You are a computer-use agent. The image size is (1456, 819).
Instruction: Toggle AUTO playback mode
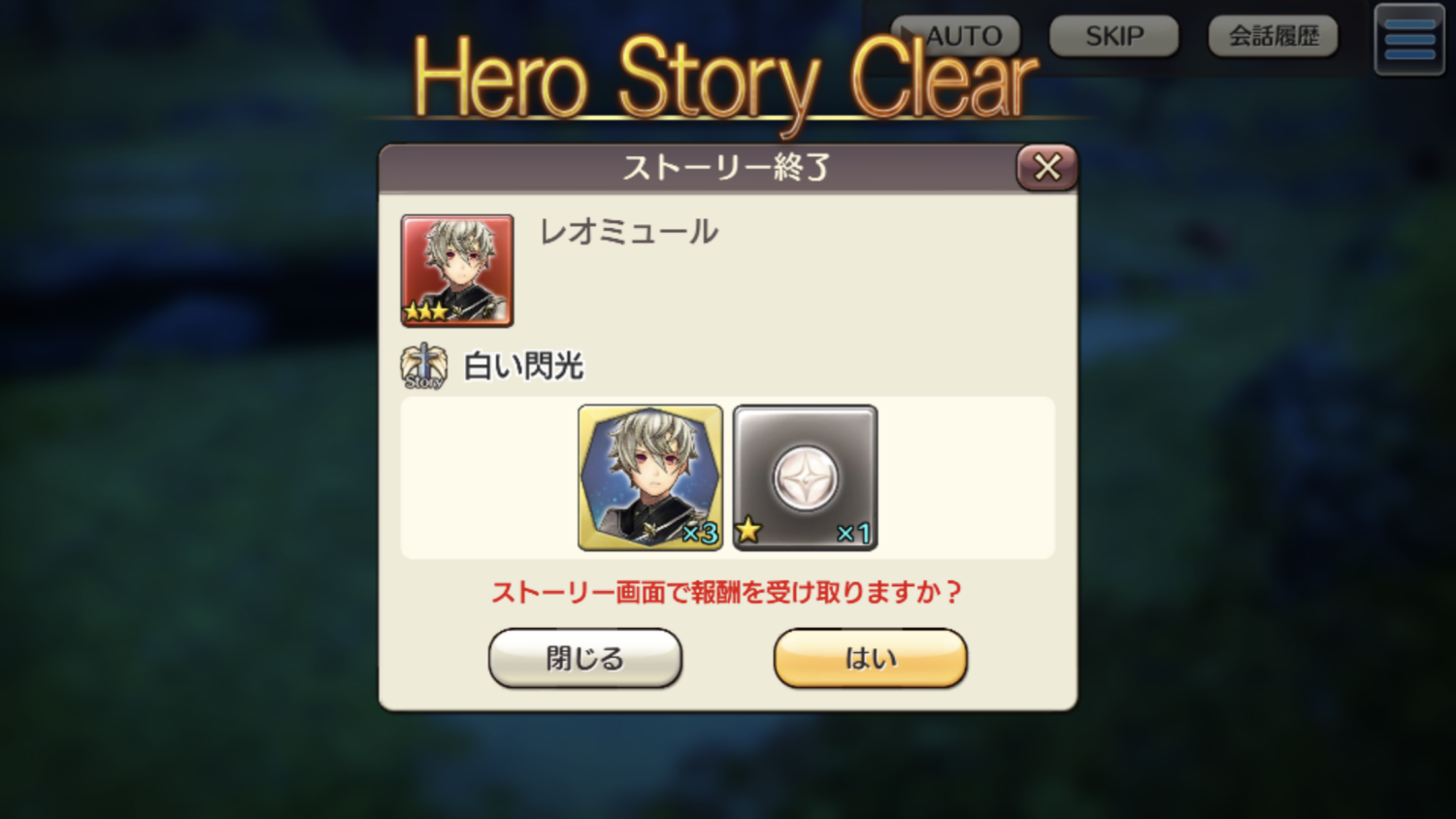point(955,37)
